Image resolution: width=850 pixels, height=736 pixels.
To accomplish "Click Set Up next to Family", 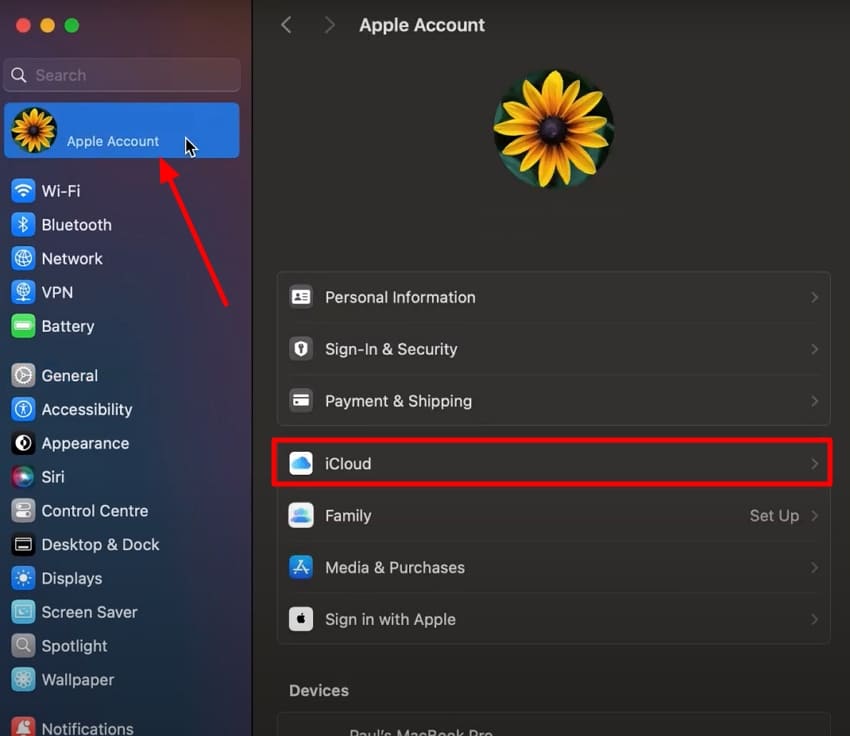I will coord(774,516).
